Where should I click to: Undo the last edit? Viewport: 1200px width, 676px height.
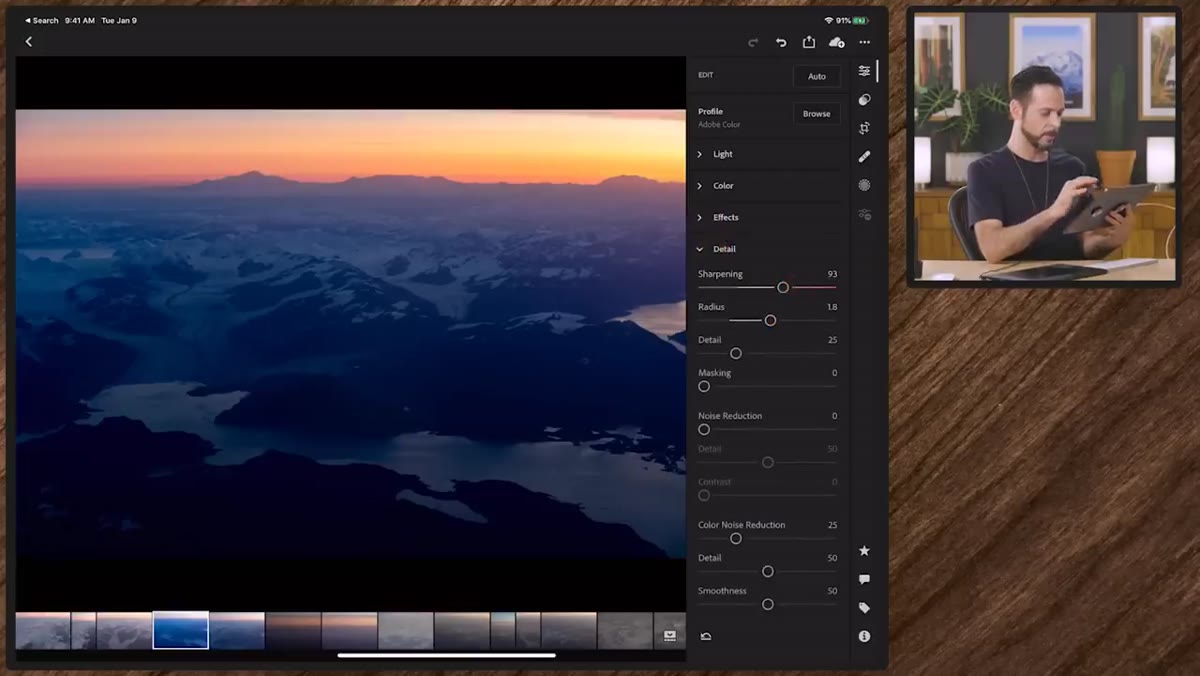coord(781,42)
